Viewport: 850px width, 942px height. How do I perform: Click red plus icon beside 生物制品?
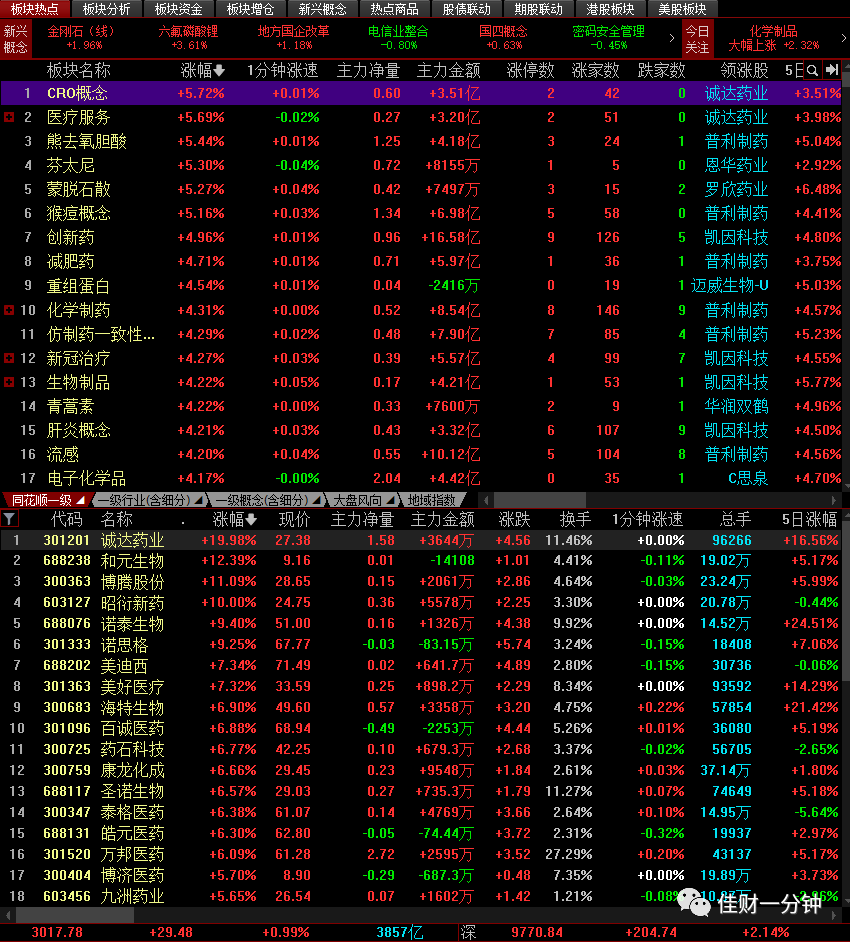point(9,382)
